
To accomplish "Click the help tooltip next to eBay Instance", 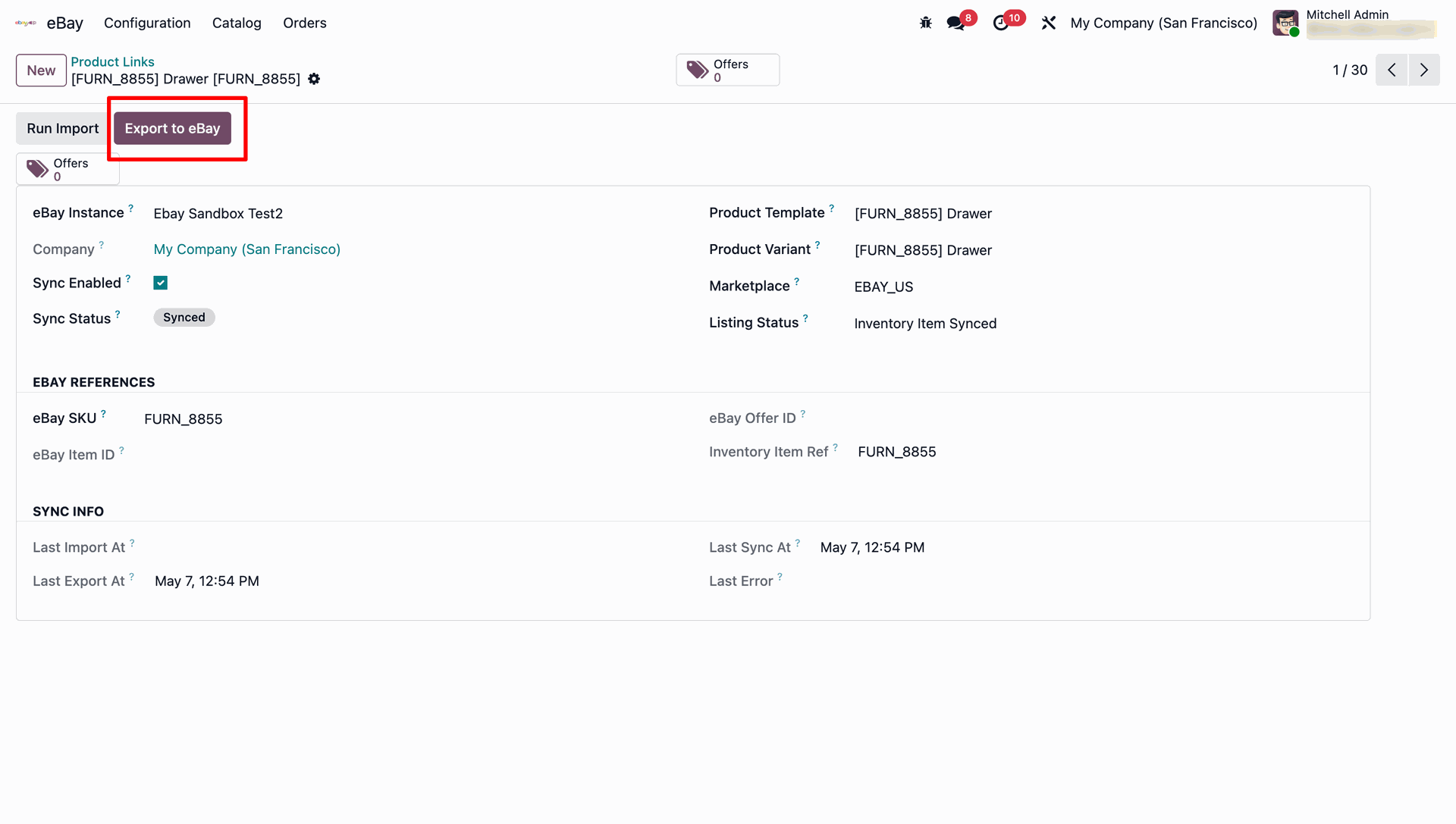I will click(130, 208).
